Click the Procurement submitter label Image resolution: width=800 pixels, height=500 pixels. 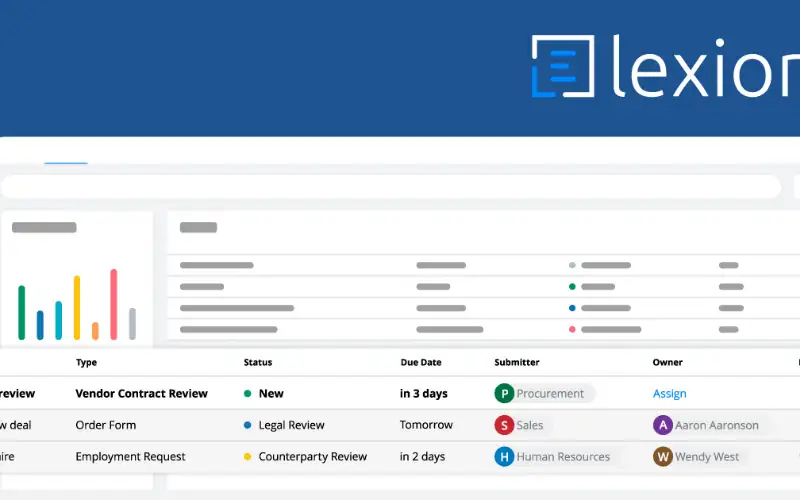coord(550,393)
